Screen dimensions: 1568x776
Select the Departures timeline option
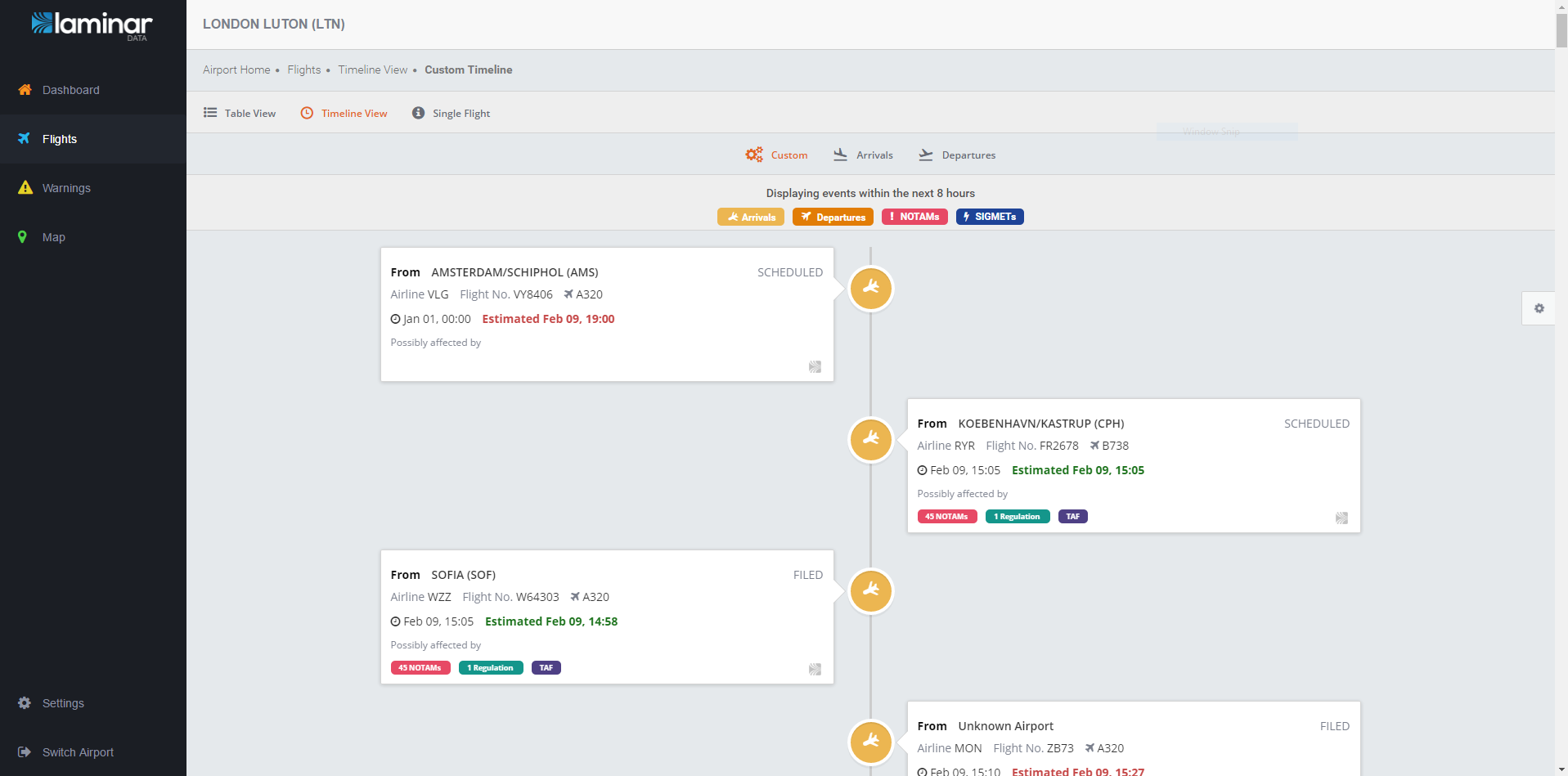click(x=957, y=155)
